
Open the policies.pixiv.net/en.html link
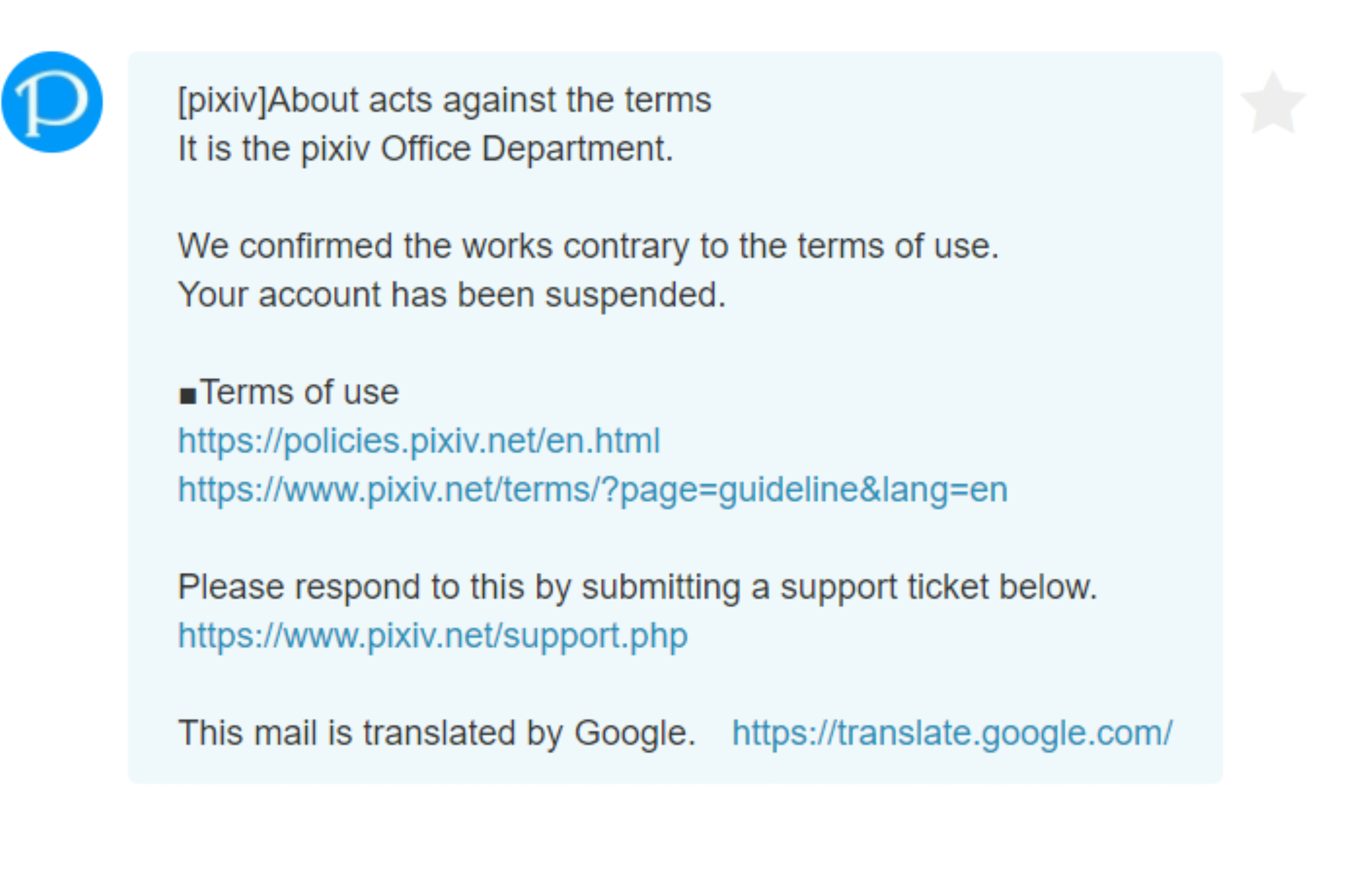(419, 441)
